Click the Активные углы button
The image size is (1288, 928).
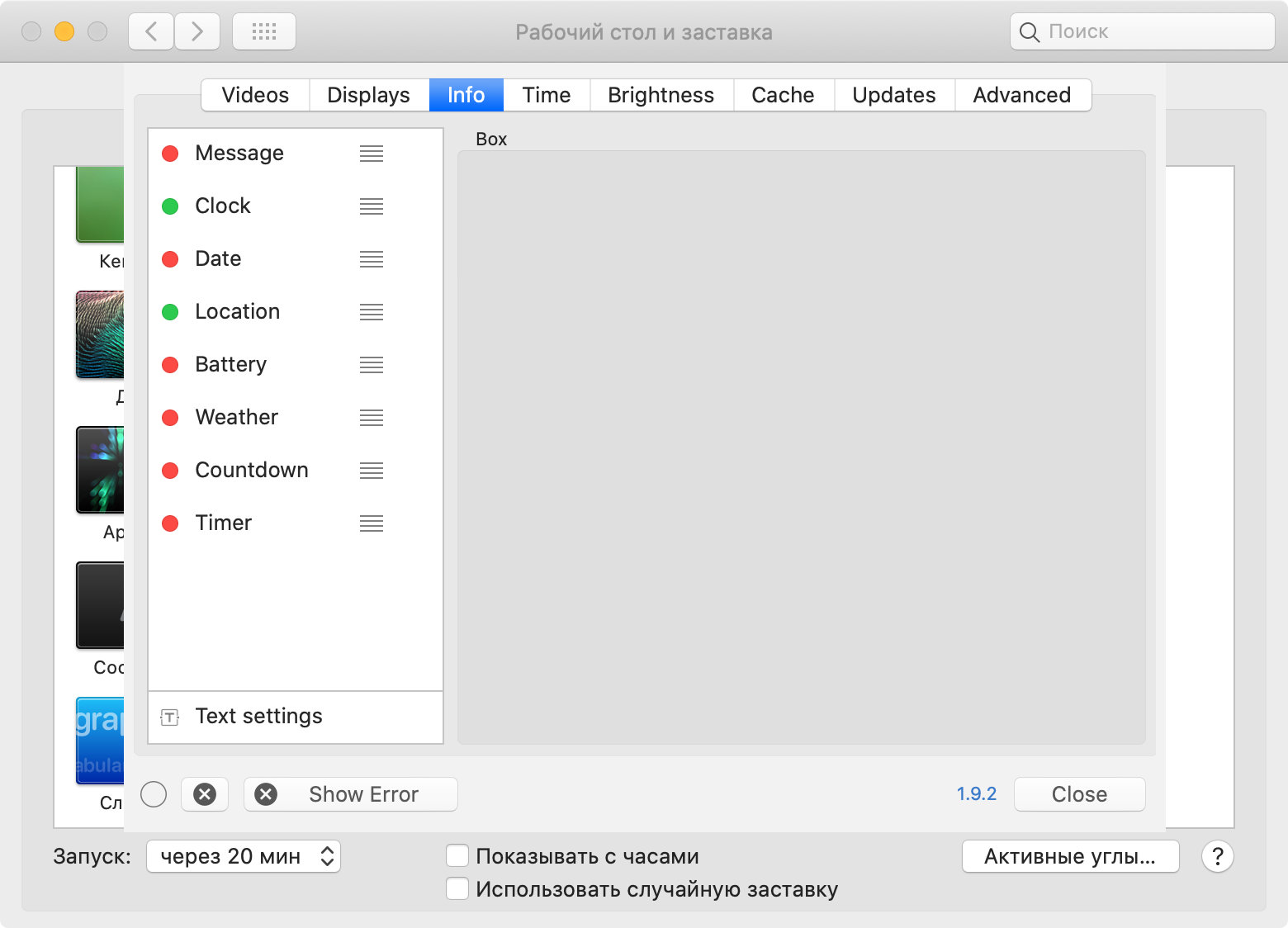[x=1069, y=856]
